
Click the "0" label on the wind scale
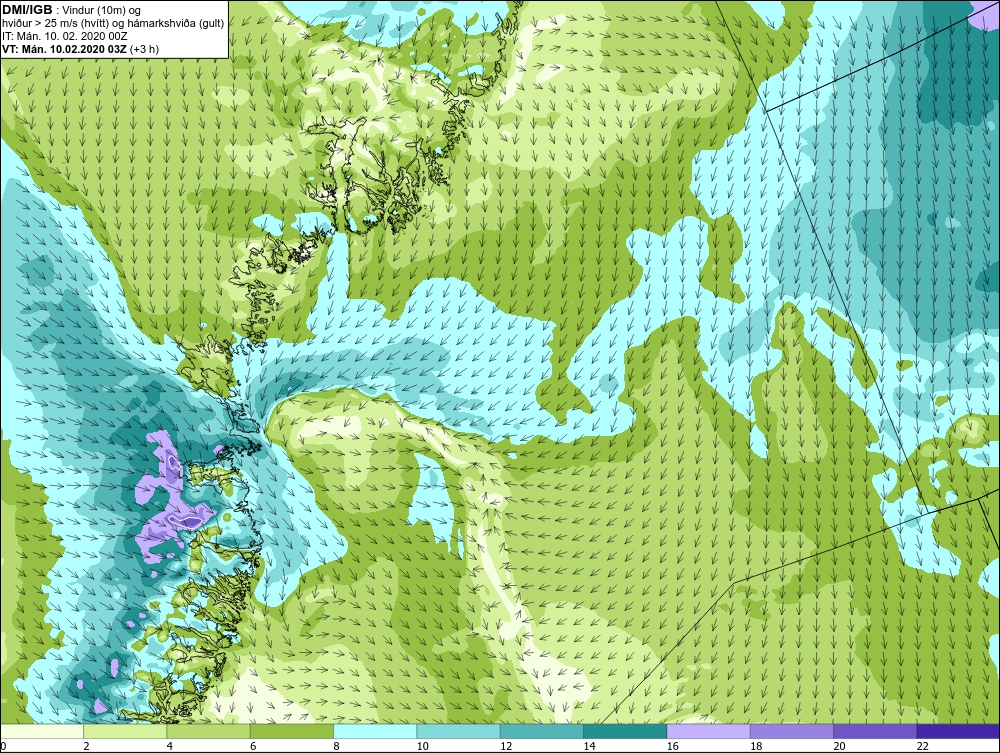point(3,746)
